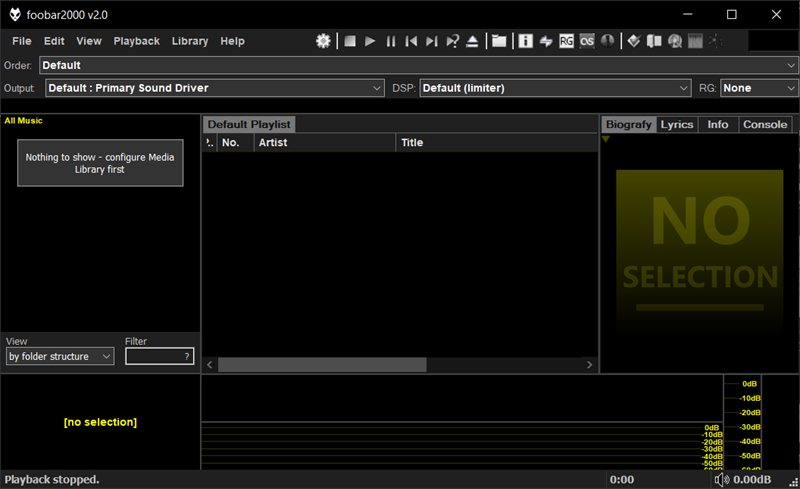This screenshot has width=800, height=489.
Task: Click the sparkle star toolbar icon
Action: (x=715, y=41)
